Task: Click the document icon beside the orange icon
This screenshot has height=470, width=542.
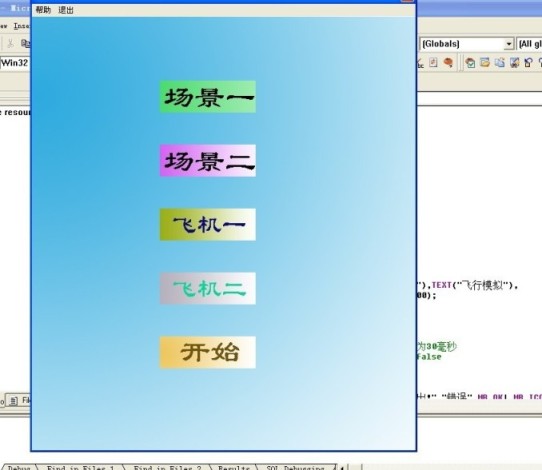Action: coord(433,63)
